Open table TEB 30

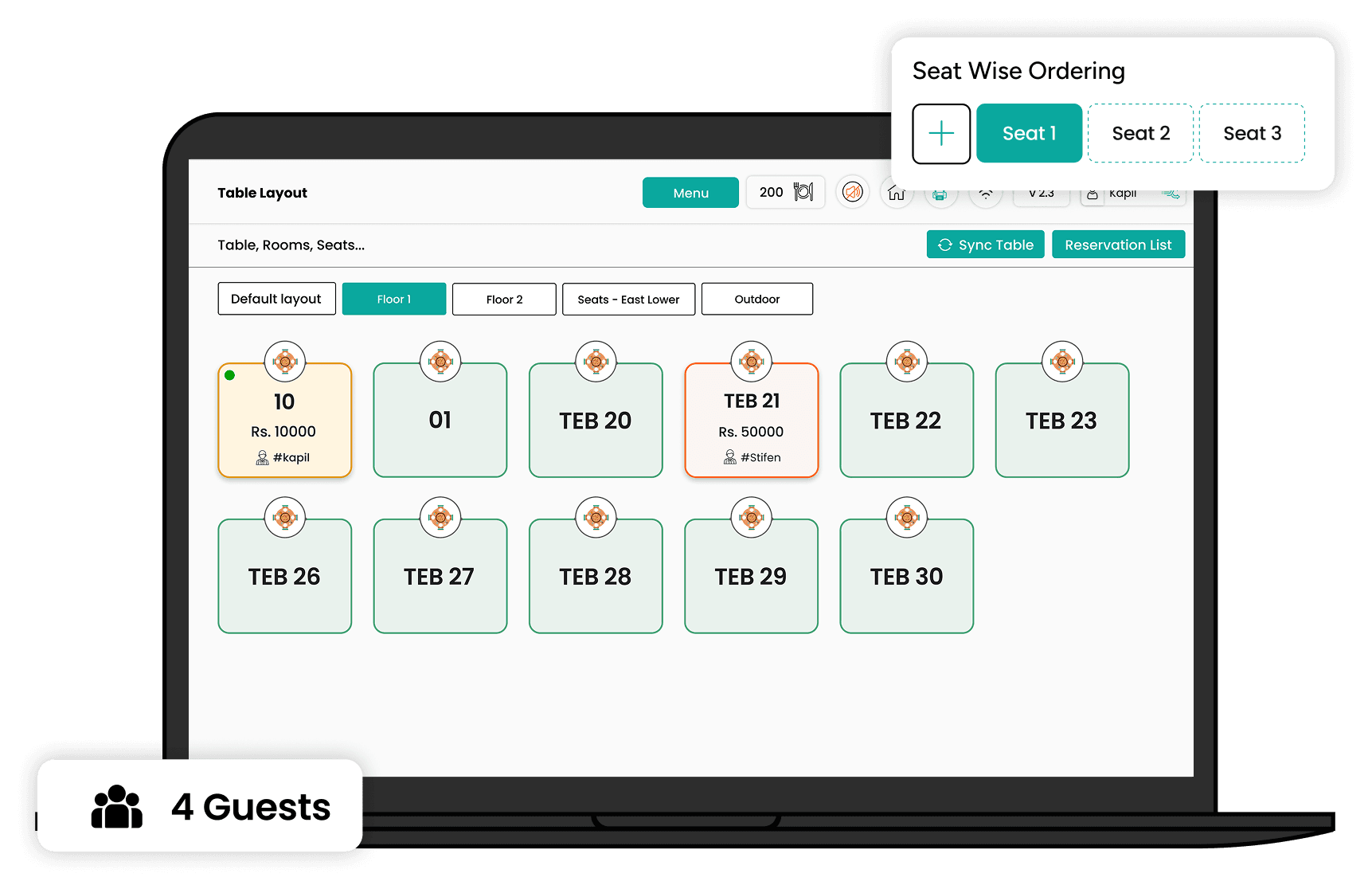pyautogui.click(x=906, y=577)
